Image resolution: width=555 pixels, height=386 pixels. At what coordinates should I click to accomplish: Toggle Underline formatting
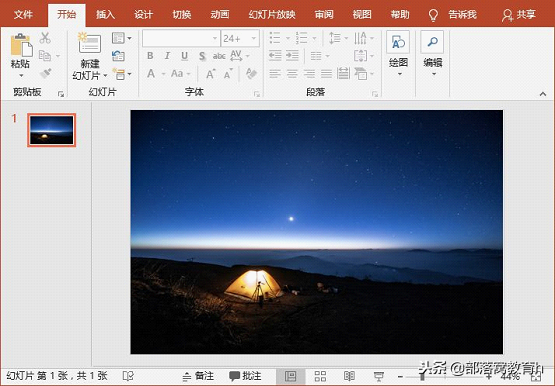184,56
